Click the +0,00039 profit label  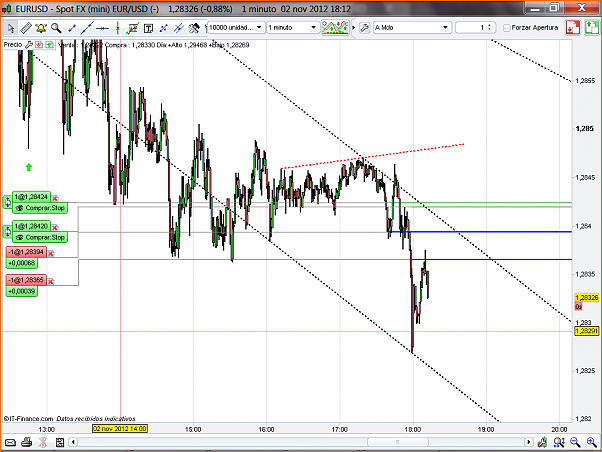point(22,291)
